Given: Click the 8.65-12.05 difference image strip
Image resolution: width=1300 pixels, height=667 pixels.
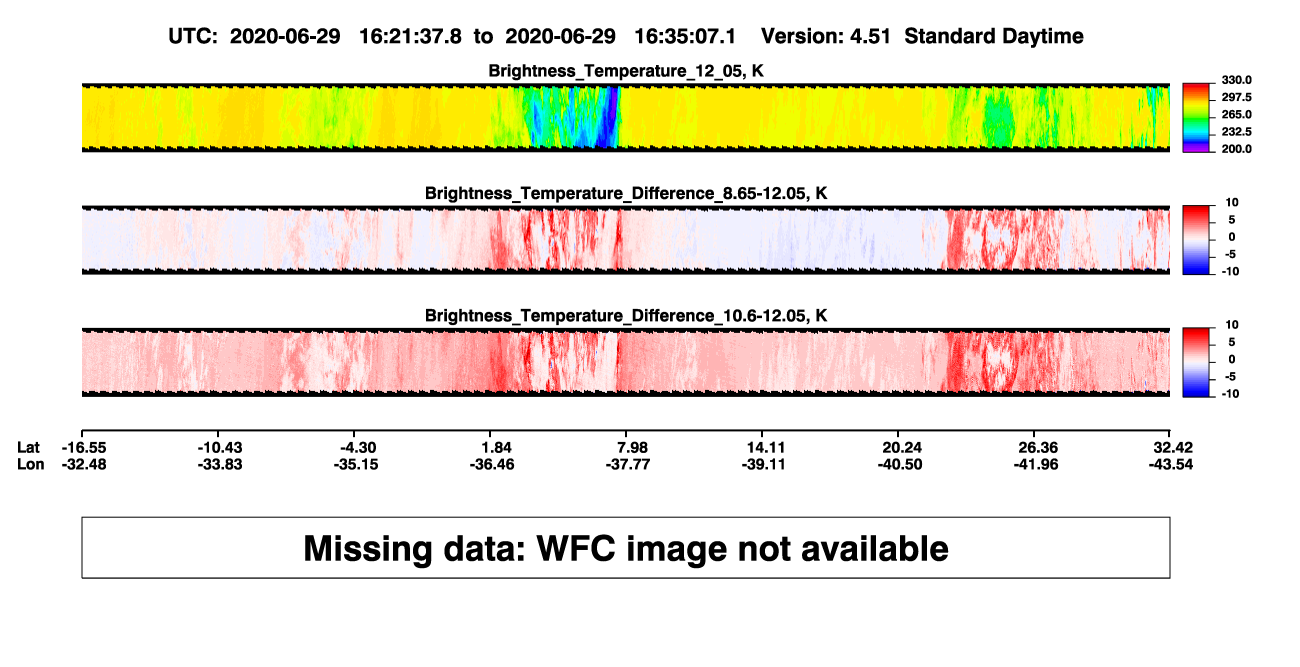Looking at the screenshot, I should 625,240.
